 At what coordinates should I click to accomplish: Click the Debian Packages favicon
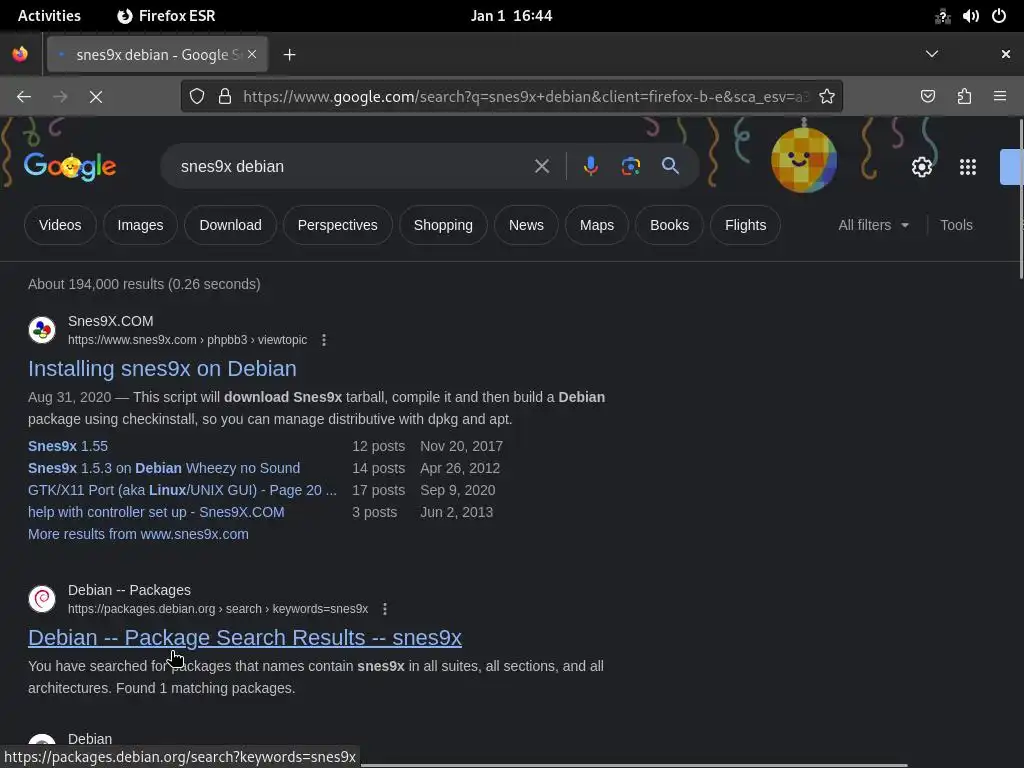pyautogui.click(x=42, y=599)
